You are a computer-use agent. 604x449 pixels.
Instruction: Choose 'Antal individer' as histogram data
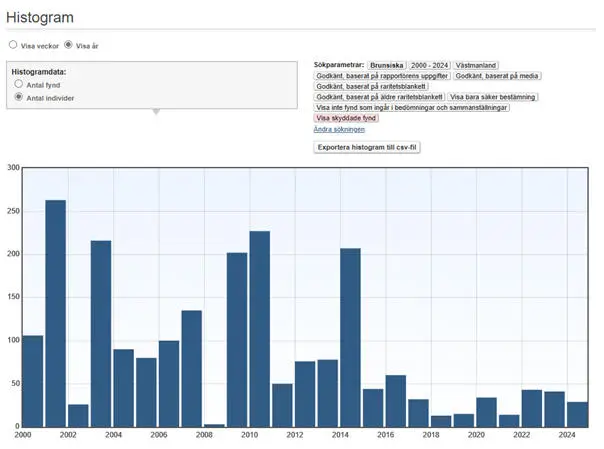tap(19, 98)
